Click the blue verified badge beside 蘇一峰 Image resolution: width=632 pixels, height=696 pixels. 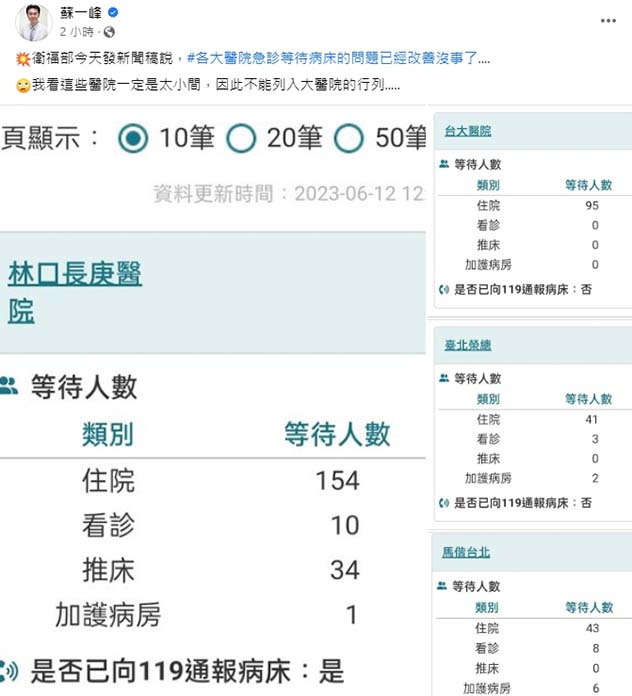point(113,13)
